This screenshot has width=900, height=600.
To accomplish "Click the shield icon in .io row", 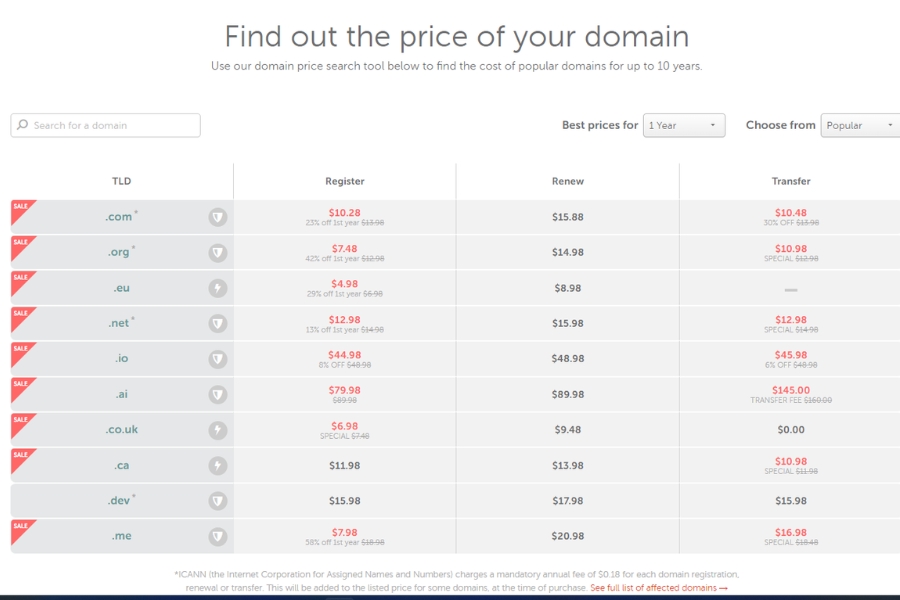I will tap(218, 359).
